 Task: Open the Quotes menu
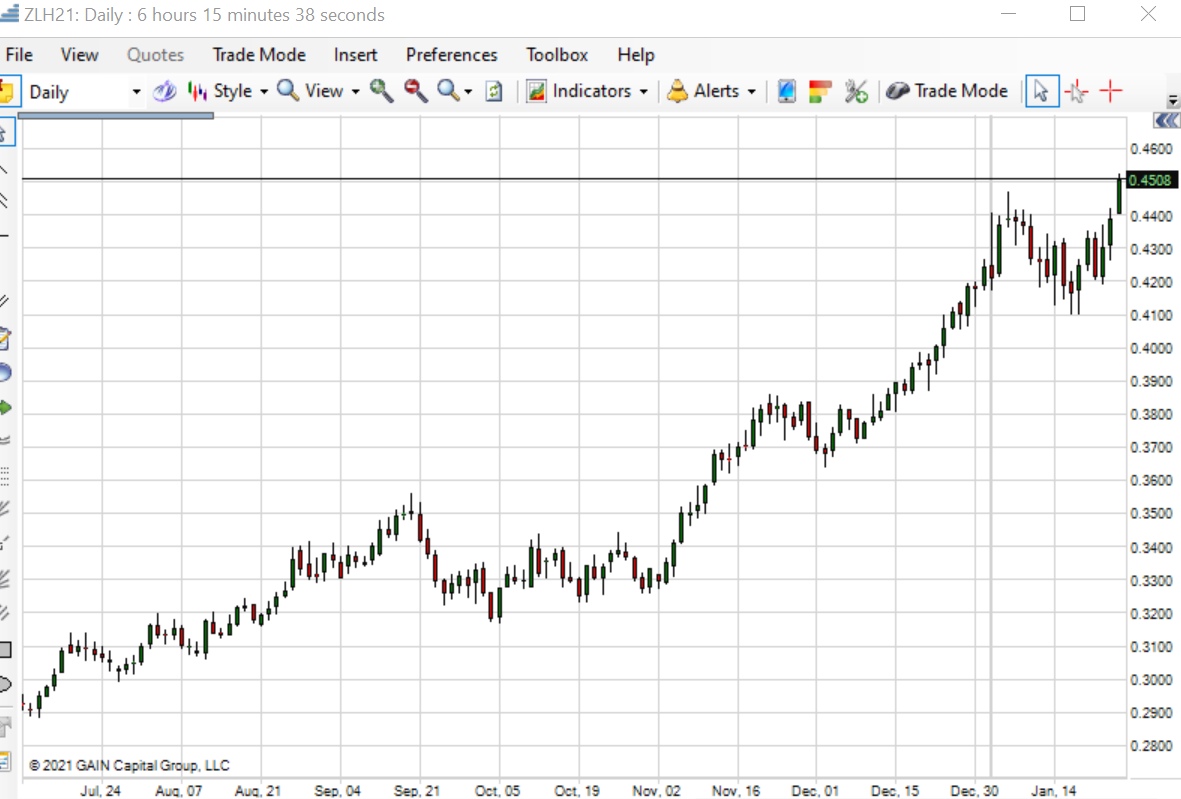coord(155,55)
